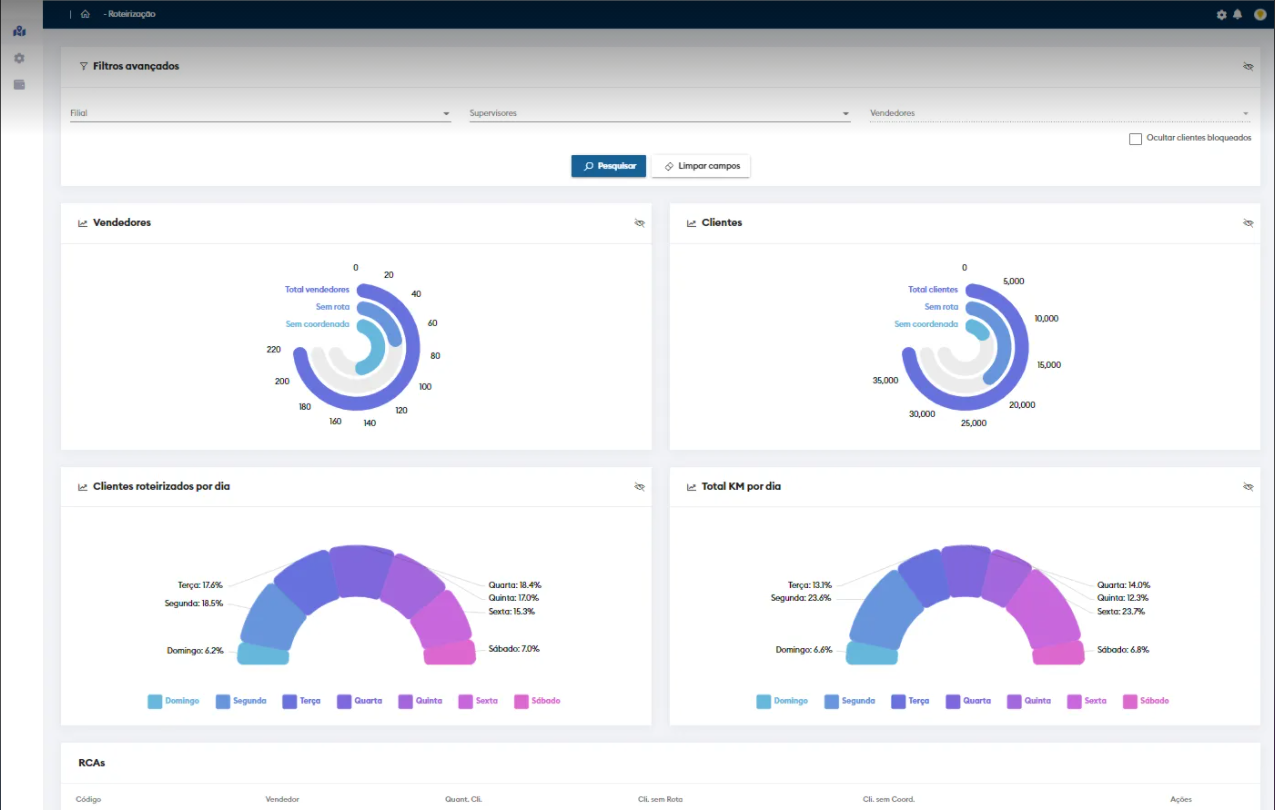
Task: Open the user profile avatar
Action: [1259, 15]
